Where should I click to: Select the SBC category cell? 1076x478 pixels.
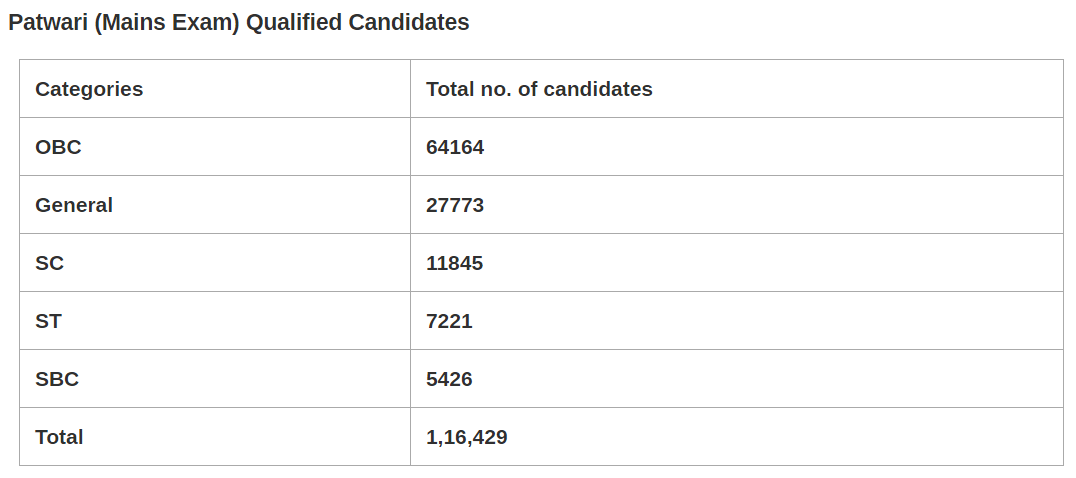(57, 379)
